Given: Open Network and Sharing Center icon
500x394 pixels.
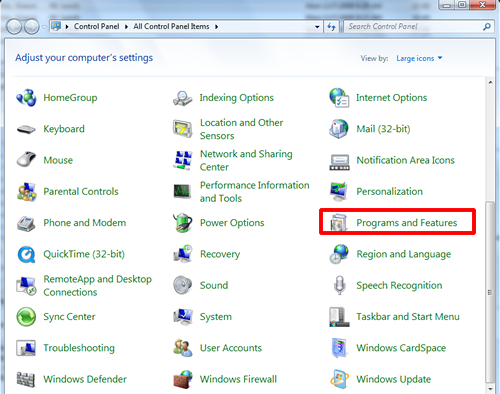Looking at the screenshot, I should (x=182, y=160).
